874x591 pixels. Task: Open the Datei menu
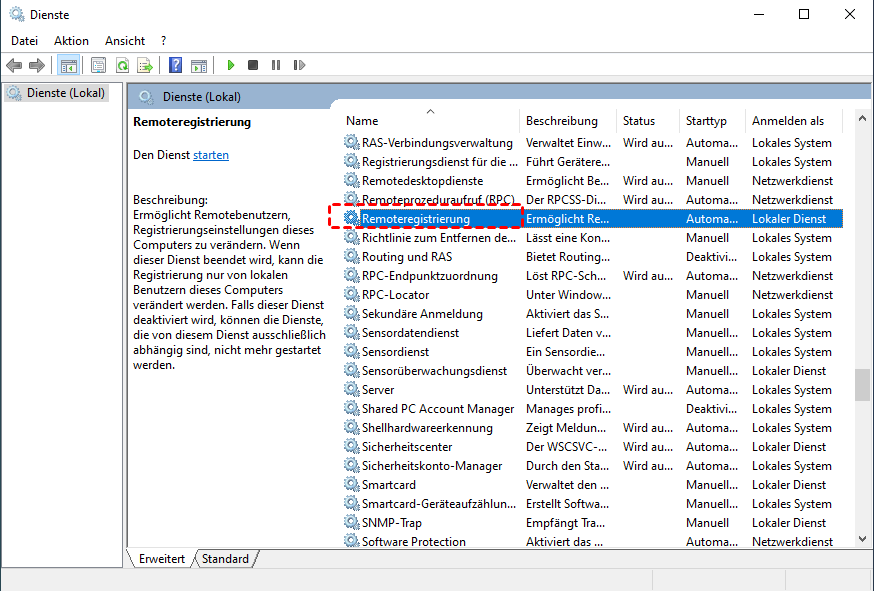tap(24, 41)
